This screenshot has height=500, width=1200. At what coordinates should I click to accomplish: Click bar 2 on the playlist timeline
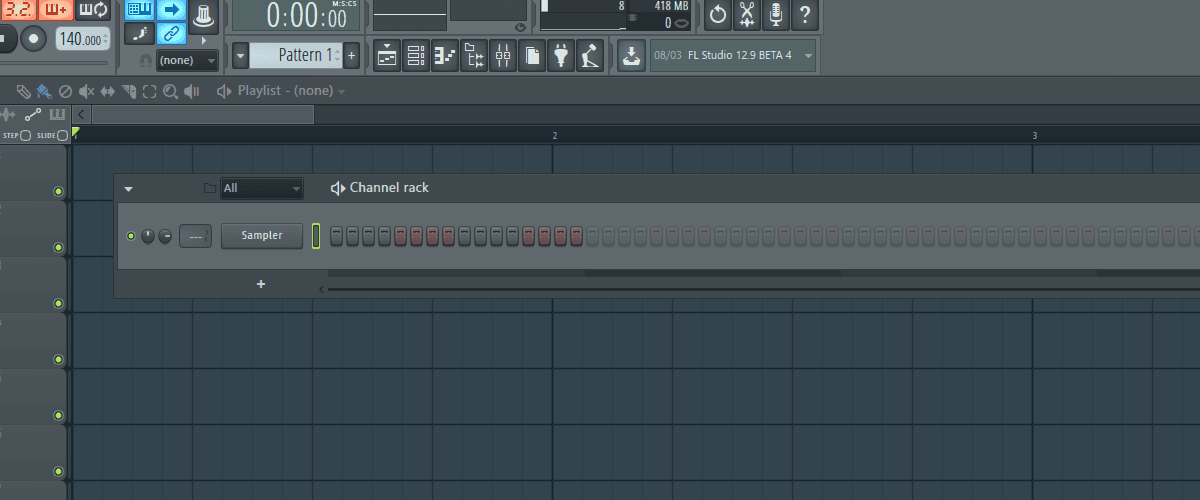555,135
